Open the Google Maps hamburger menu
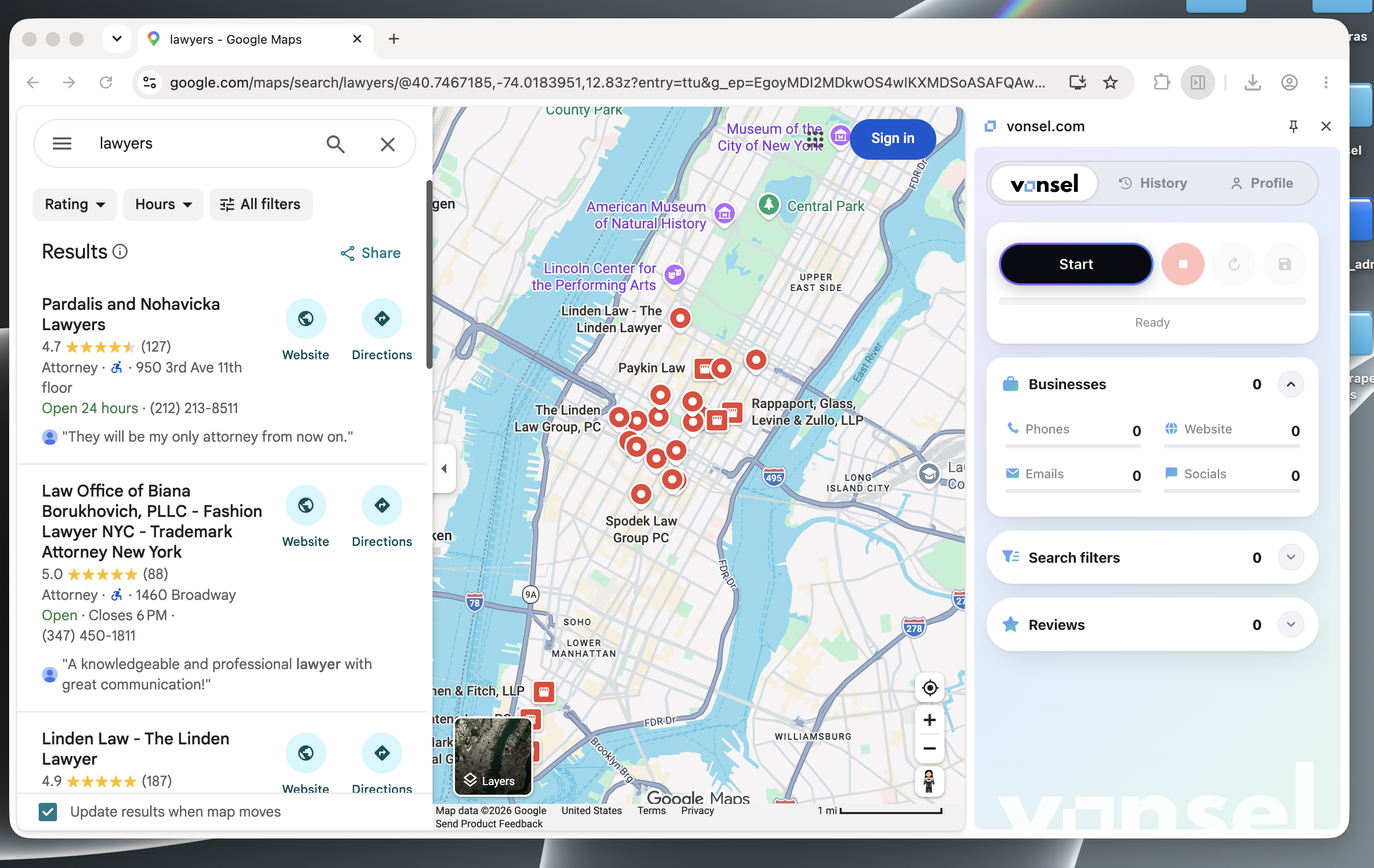The width and height of the screenshot is (1374, 868). pos(62,143)
